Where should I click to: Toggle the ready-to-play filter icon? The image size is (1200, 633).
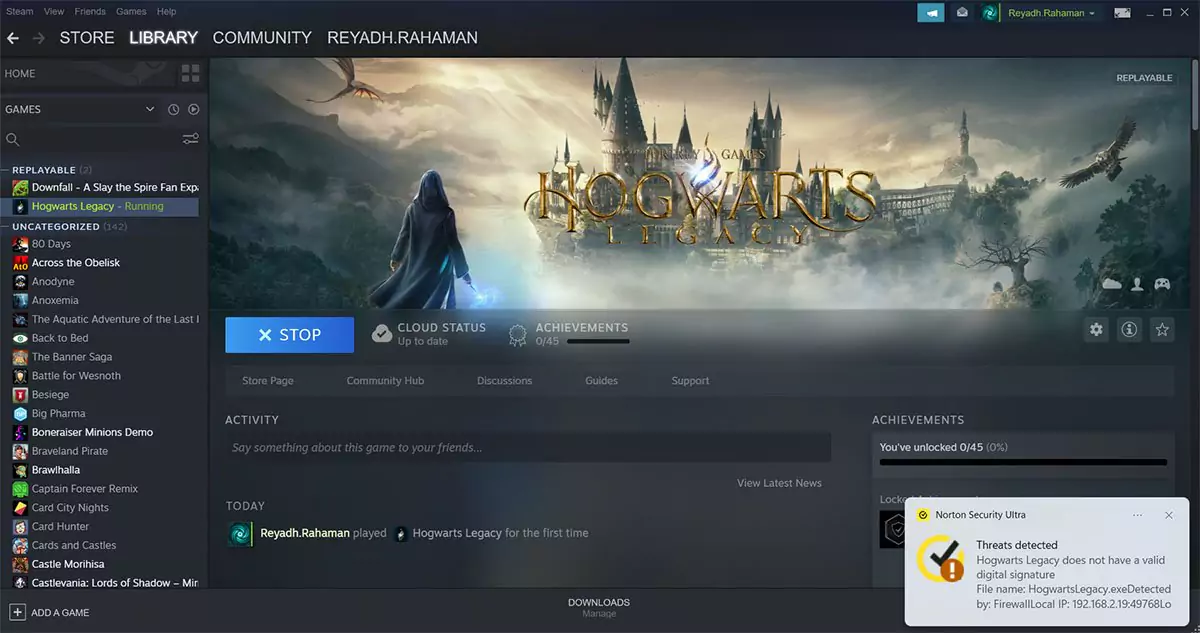coord(194,110)
